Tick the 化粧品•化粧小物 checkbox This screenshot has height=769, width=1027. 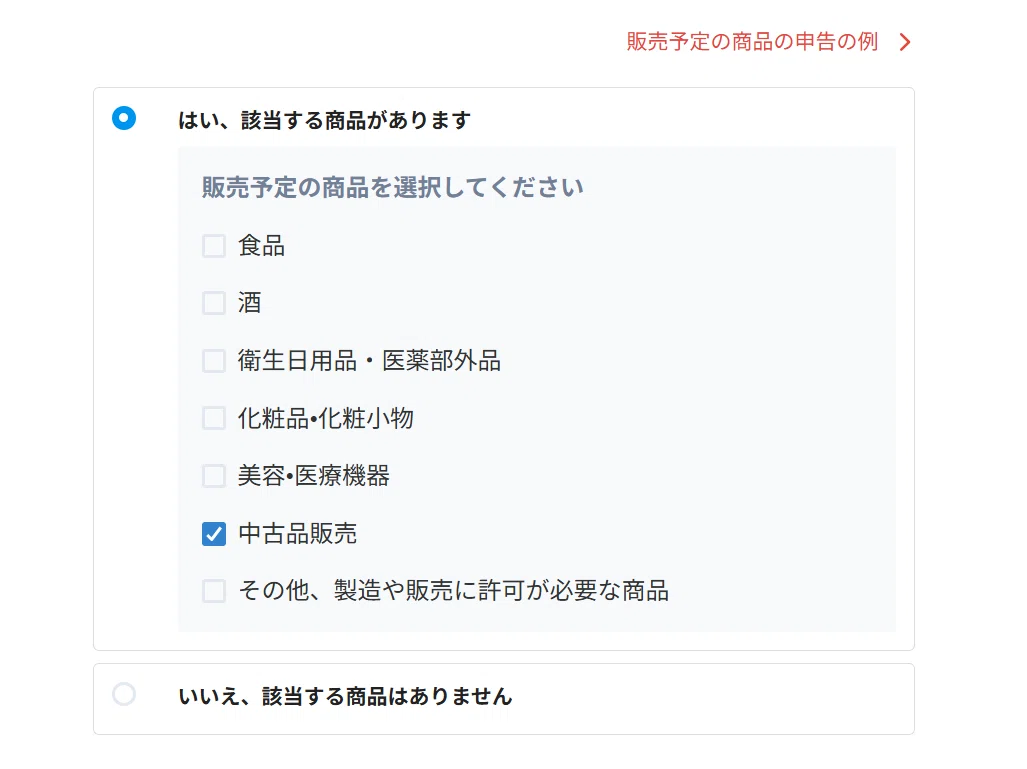coord(214,418)
